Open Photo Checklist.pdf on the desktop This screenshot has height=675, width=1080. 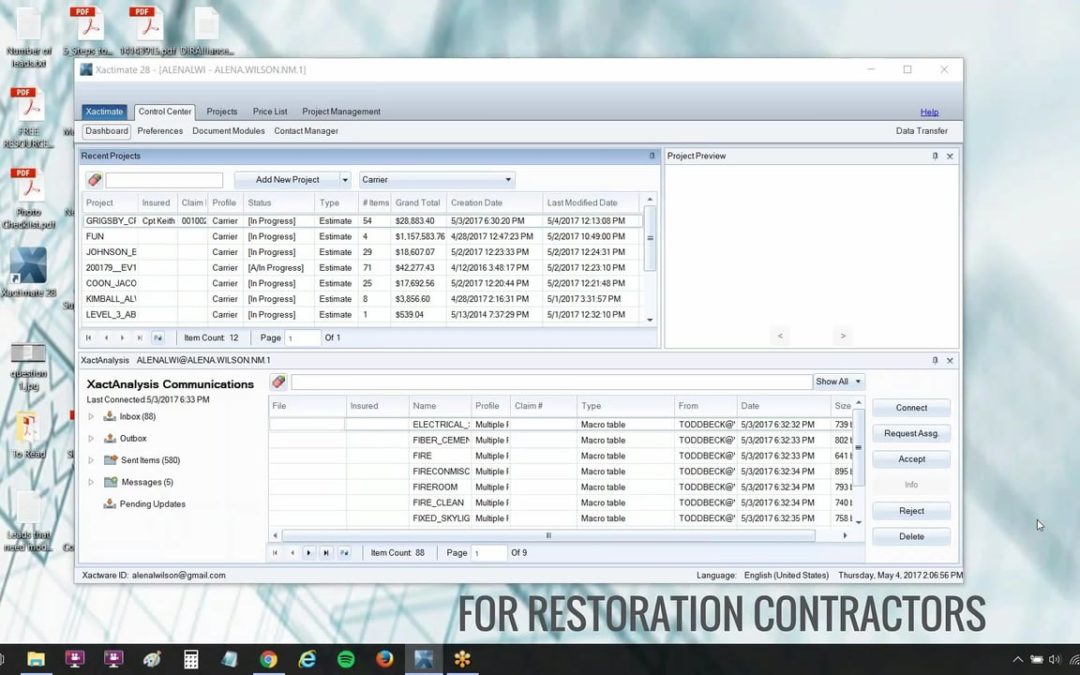28,199
